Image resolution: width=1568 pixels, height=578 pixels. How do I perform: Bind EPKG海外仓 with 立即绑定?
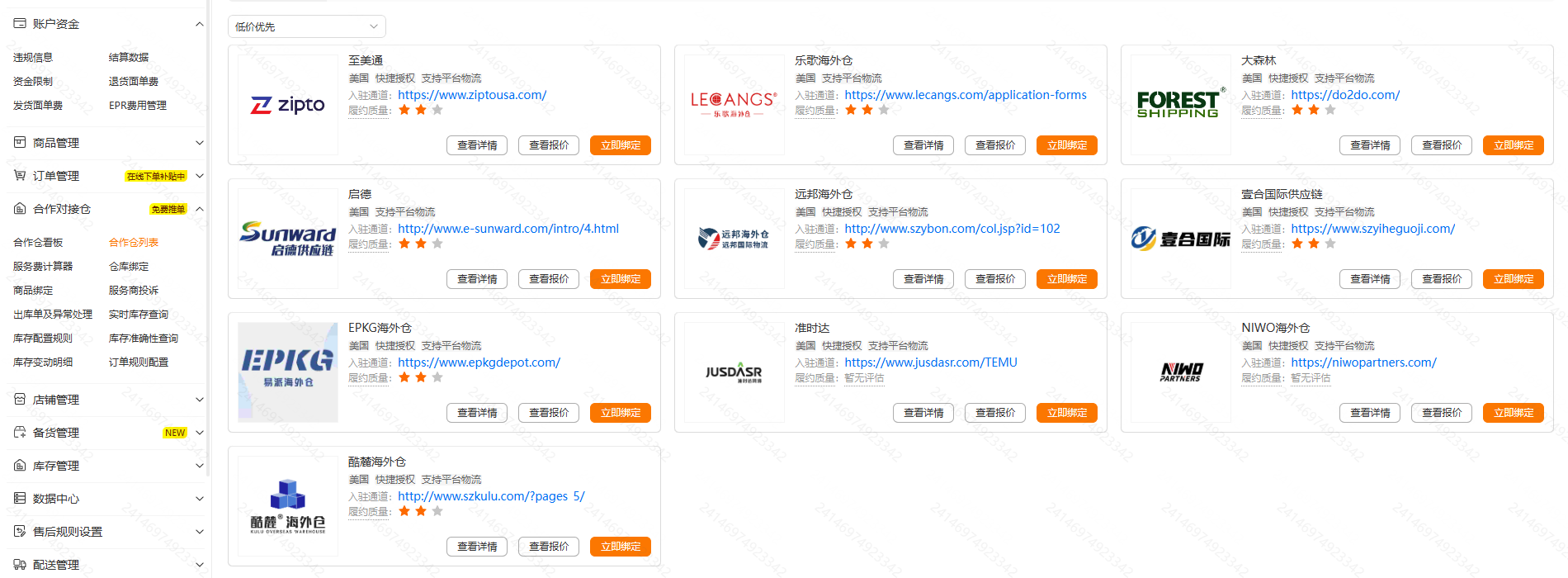(x=621, y=413)
